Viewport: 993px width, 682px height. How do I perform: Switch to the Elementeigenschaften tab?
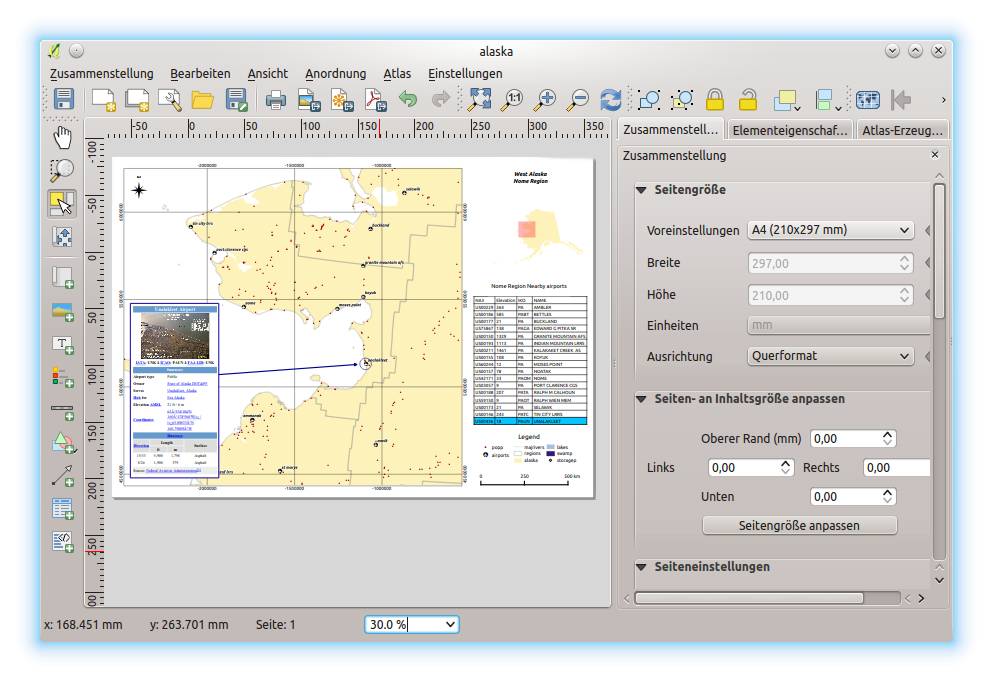click(789, 130)
